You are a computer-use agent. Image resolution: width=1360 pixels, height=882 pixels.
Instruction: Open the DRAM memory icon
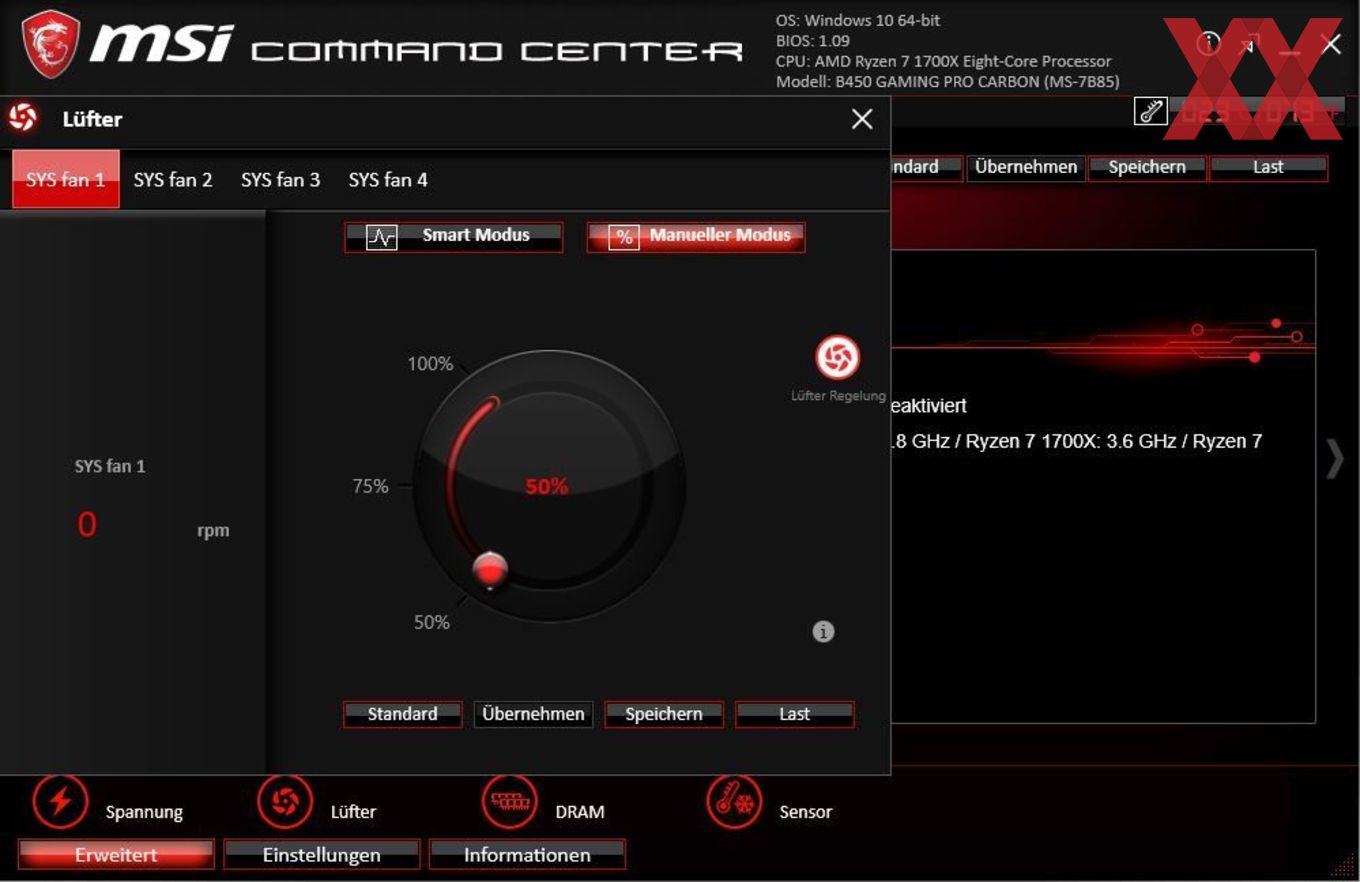(x=510, y=801)
